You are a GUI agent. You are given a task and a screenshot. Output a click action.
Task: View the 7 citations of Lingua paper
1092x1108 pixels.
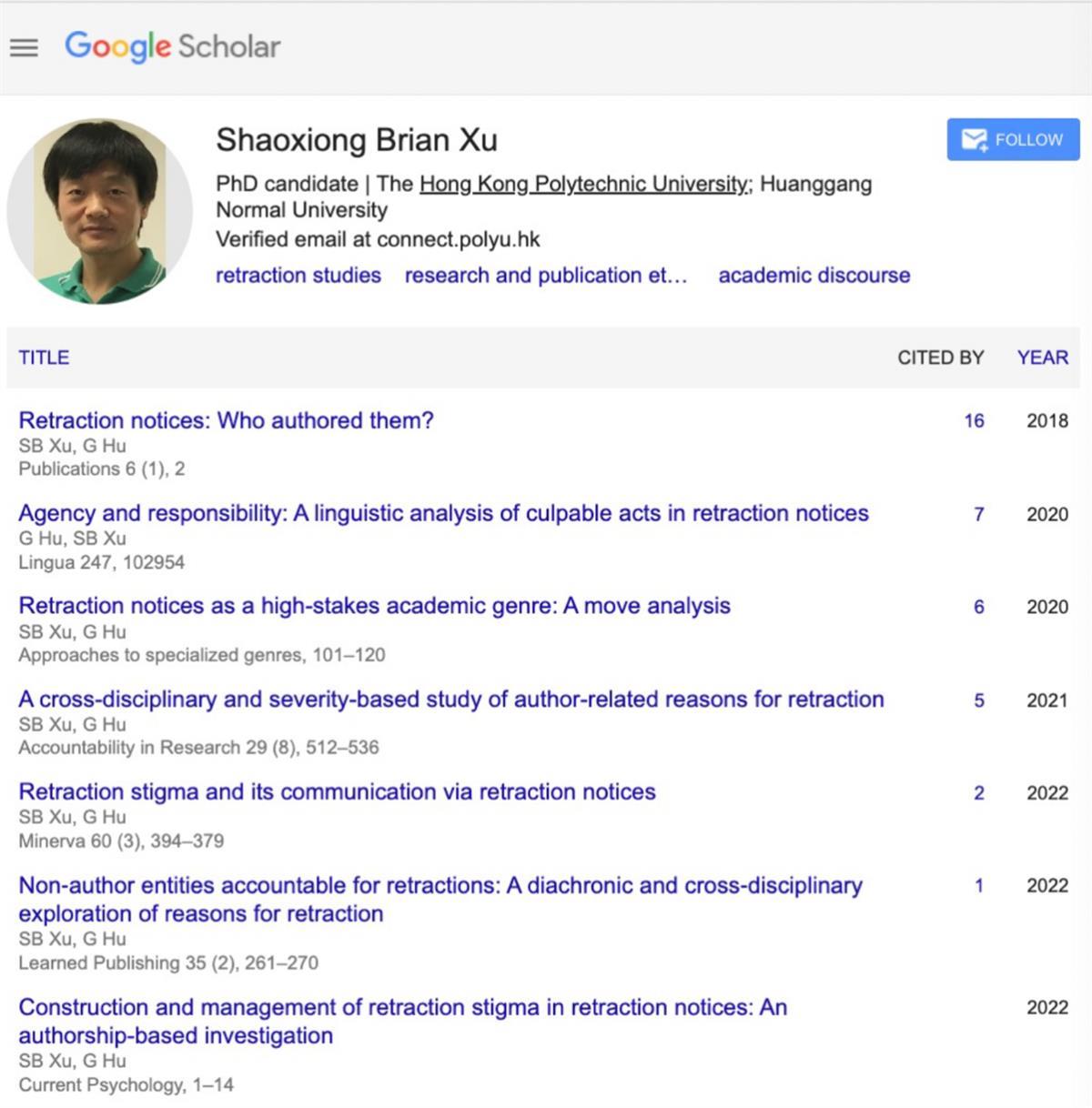click(x=978, y=514)
